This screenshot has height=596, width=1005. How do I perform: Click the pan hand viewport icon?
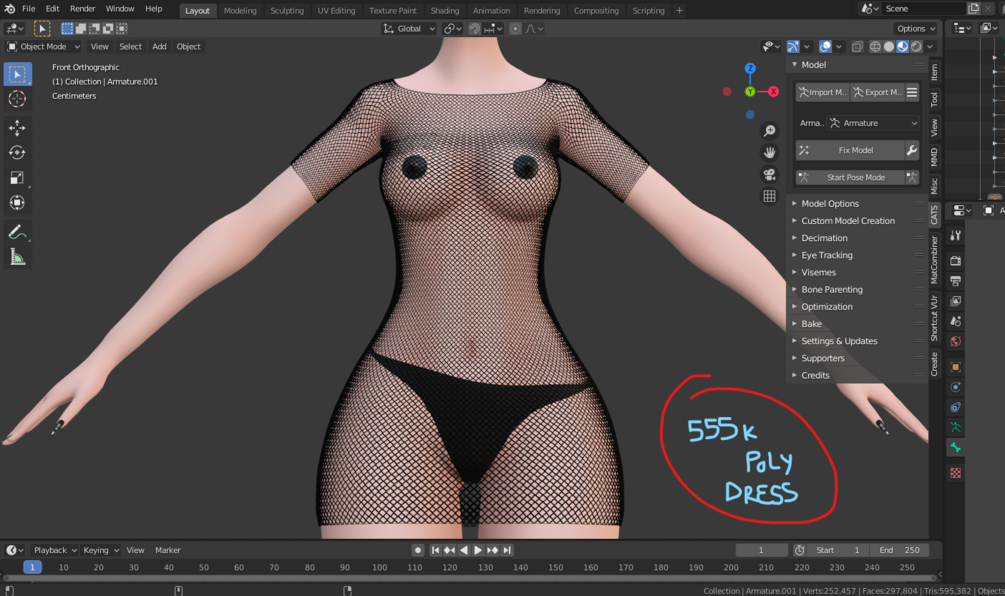(x=769, y=153)
